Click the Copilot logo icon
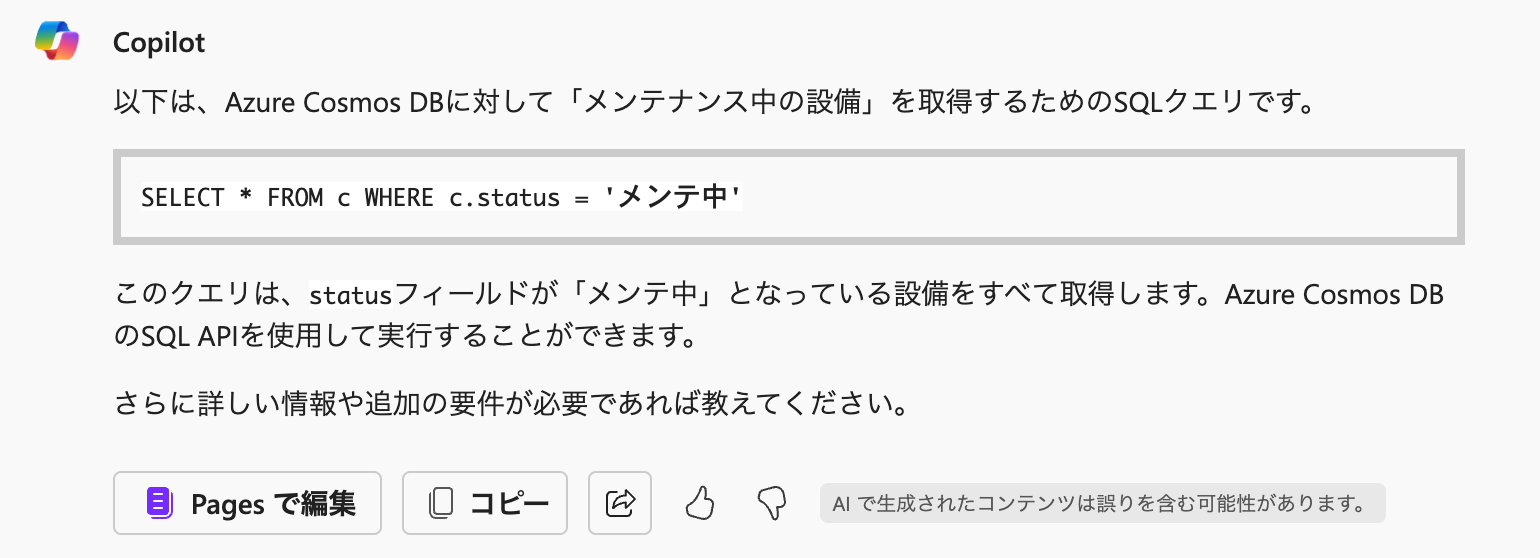The width and height of the screenshot is (1540, 558). tap(57, 41)
